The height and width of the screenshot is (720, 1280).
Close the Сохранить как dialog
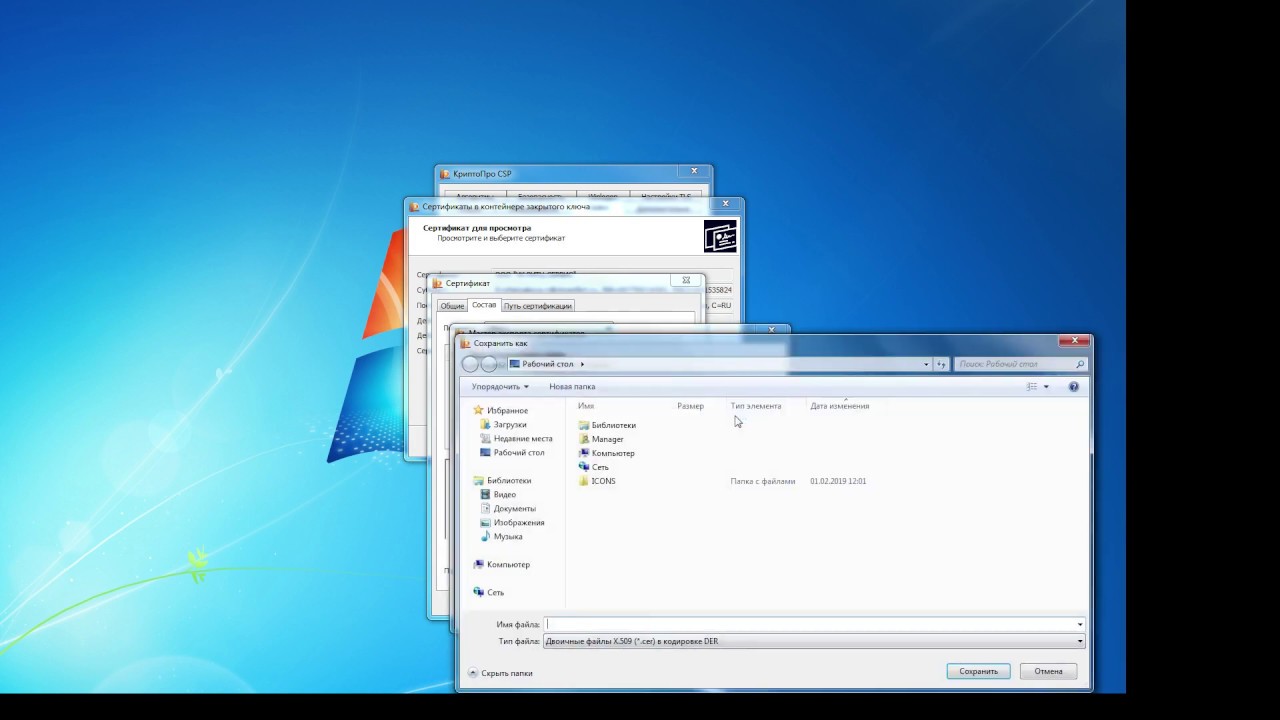coord(1075,341)
